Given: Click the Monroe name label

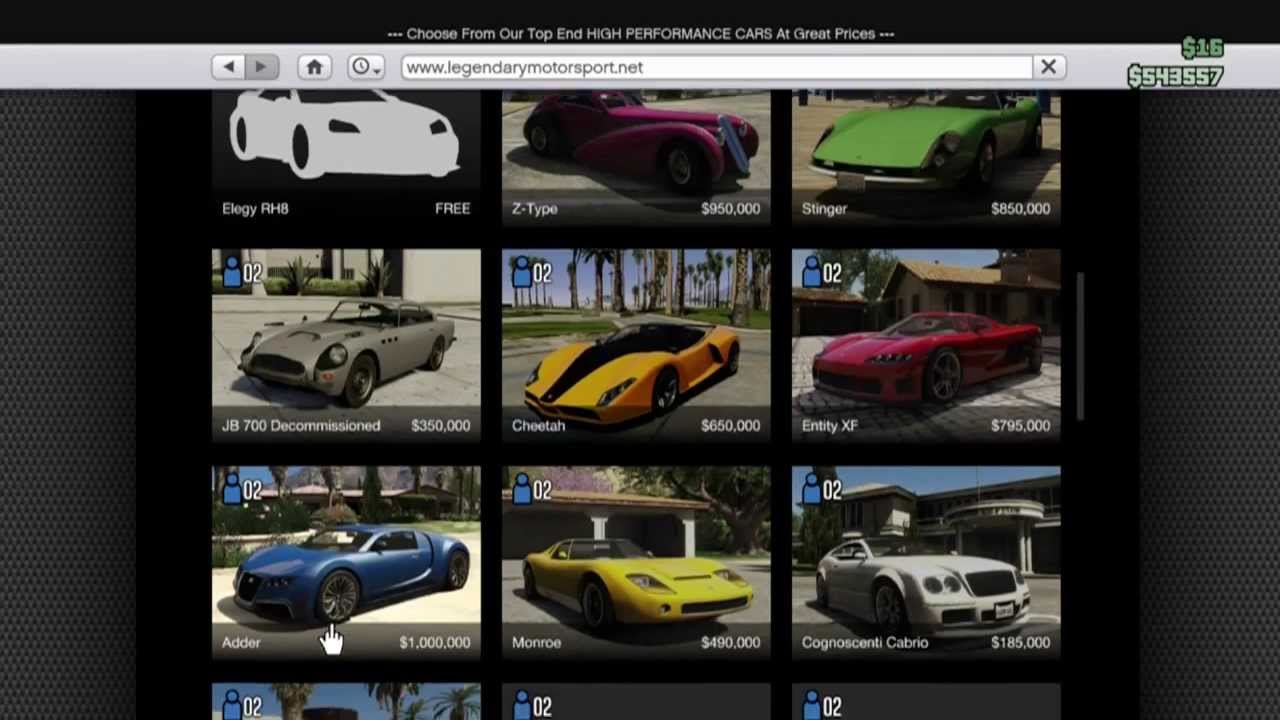Looking at the screenshot, I should (536, 643).
